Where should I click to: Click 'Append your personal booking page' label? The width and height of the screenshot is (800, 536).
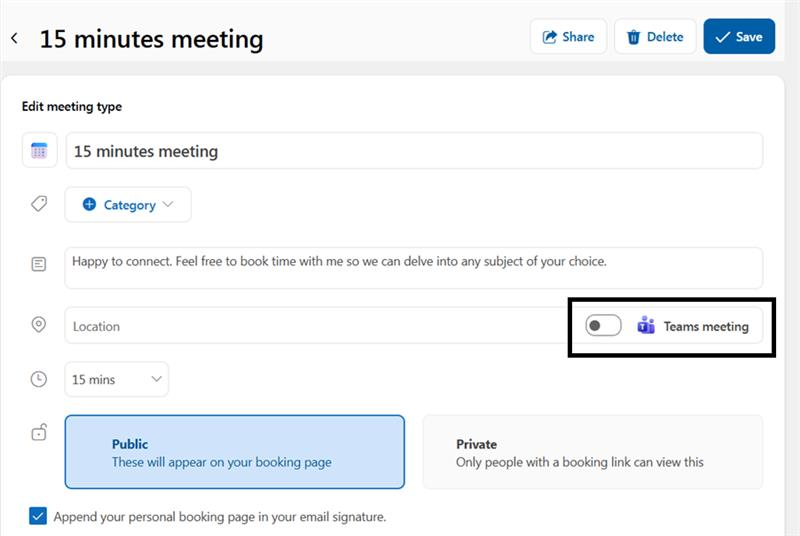coord(219,517)
